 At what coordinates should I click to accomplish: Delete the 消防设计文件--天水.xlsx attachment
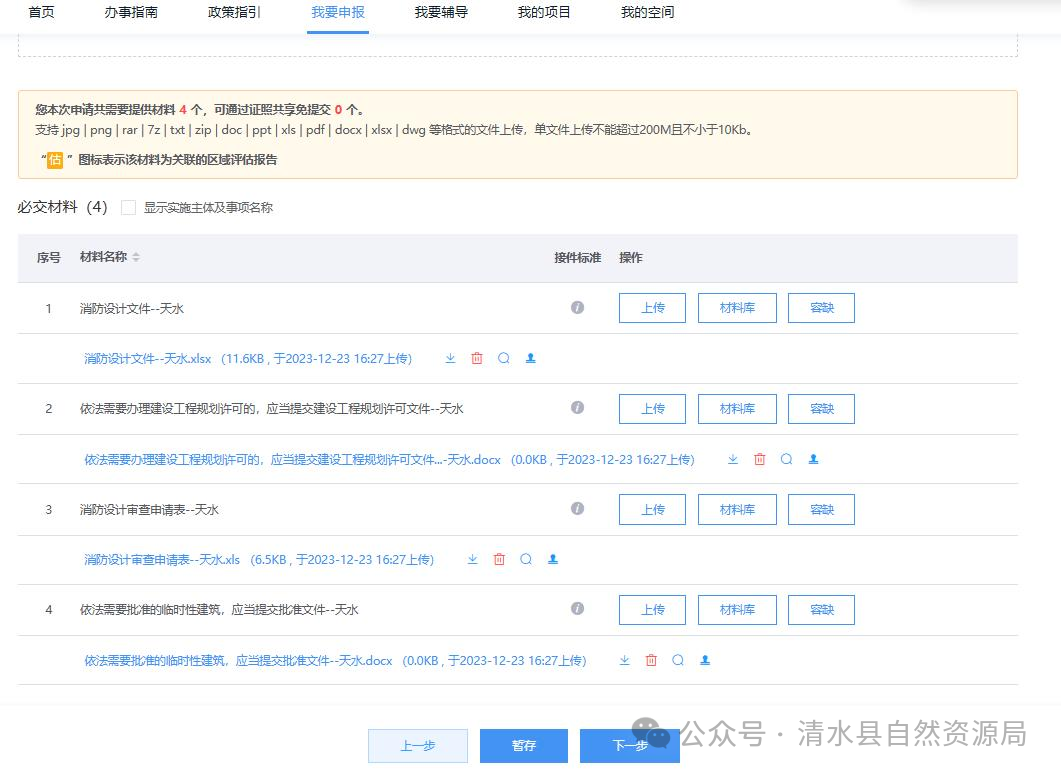point(476,358)
